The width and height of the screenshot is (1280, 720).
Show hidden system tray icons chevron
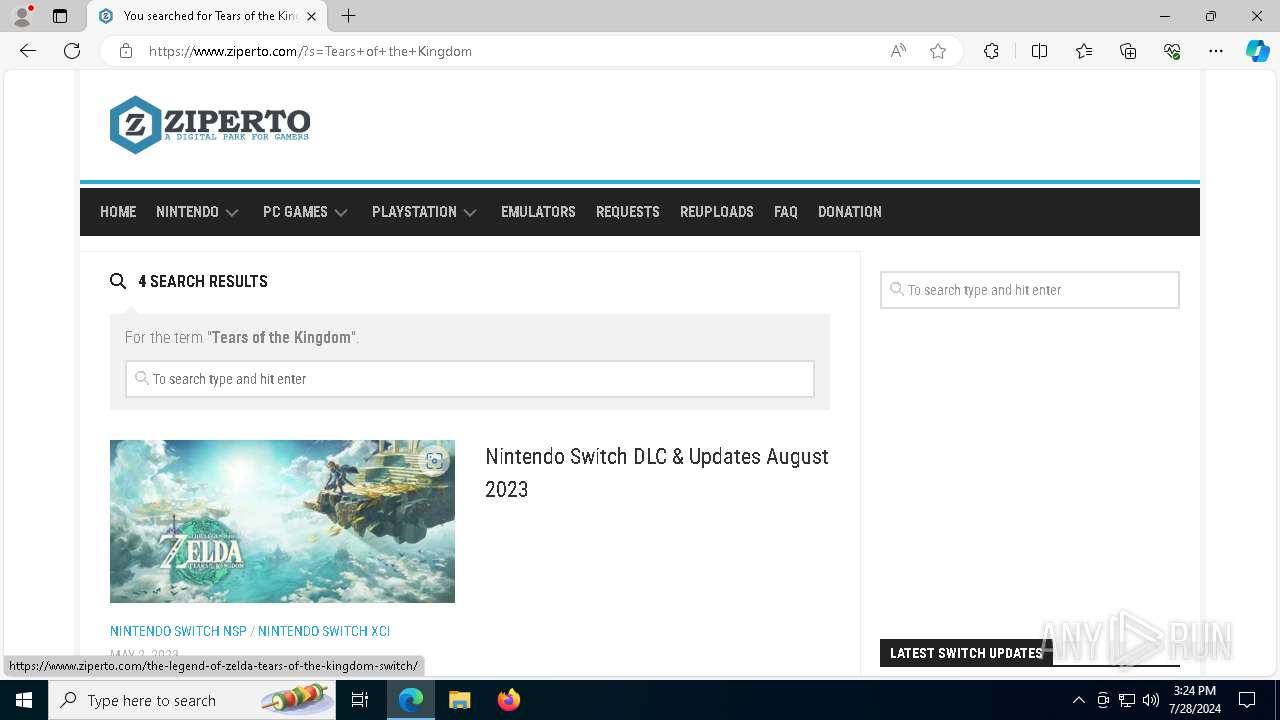point(1078,700)
